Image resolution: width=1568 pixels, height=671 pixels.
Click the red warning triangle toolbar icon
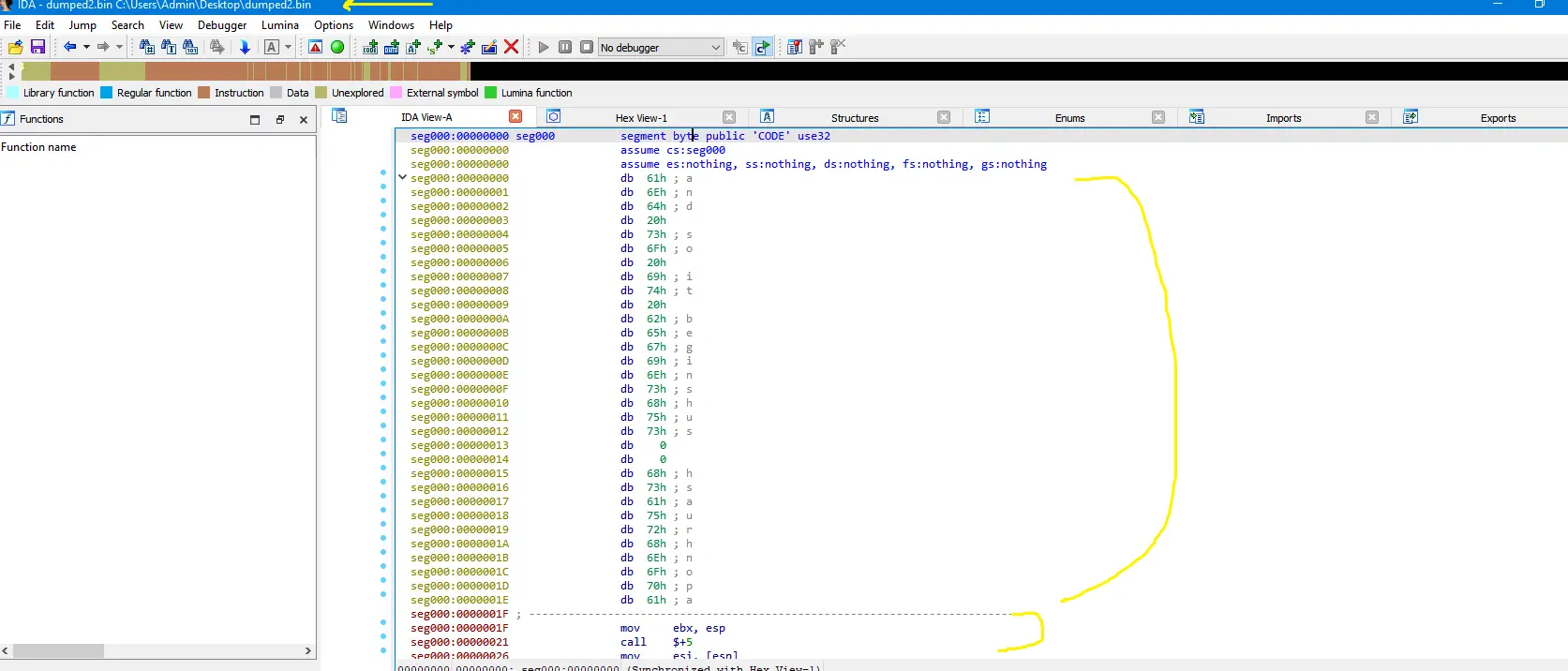pos(316,47)
